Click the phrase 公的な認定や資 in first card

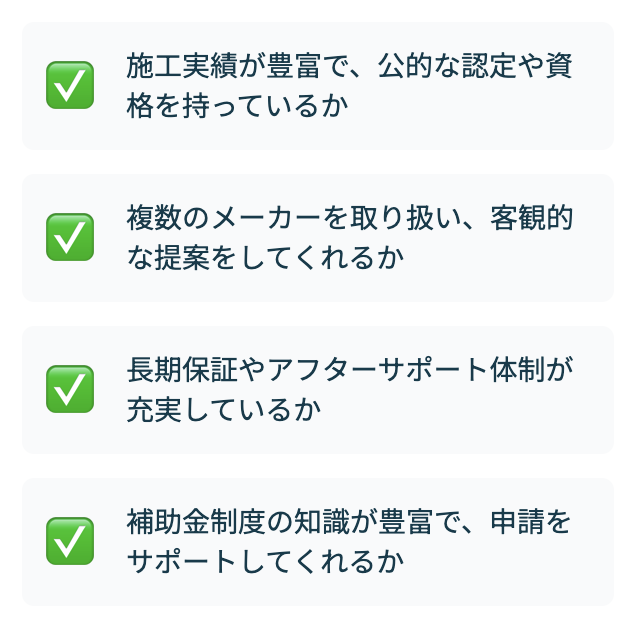tap(475, 66)
